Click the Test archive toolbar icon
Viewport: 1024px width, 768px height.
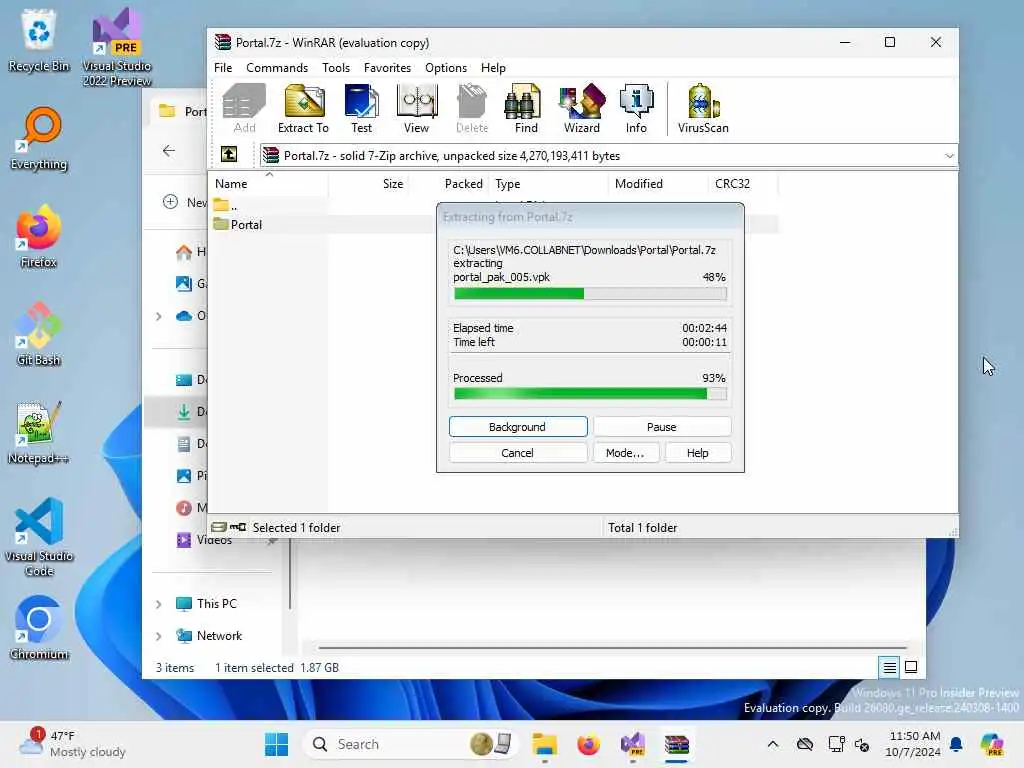click(361, 109)
